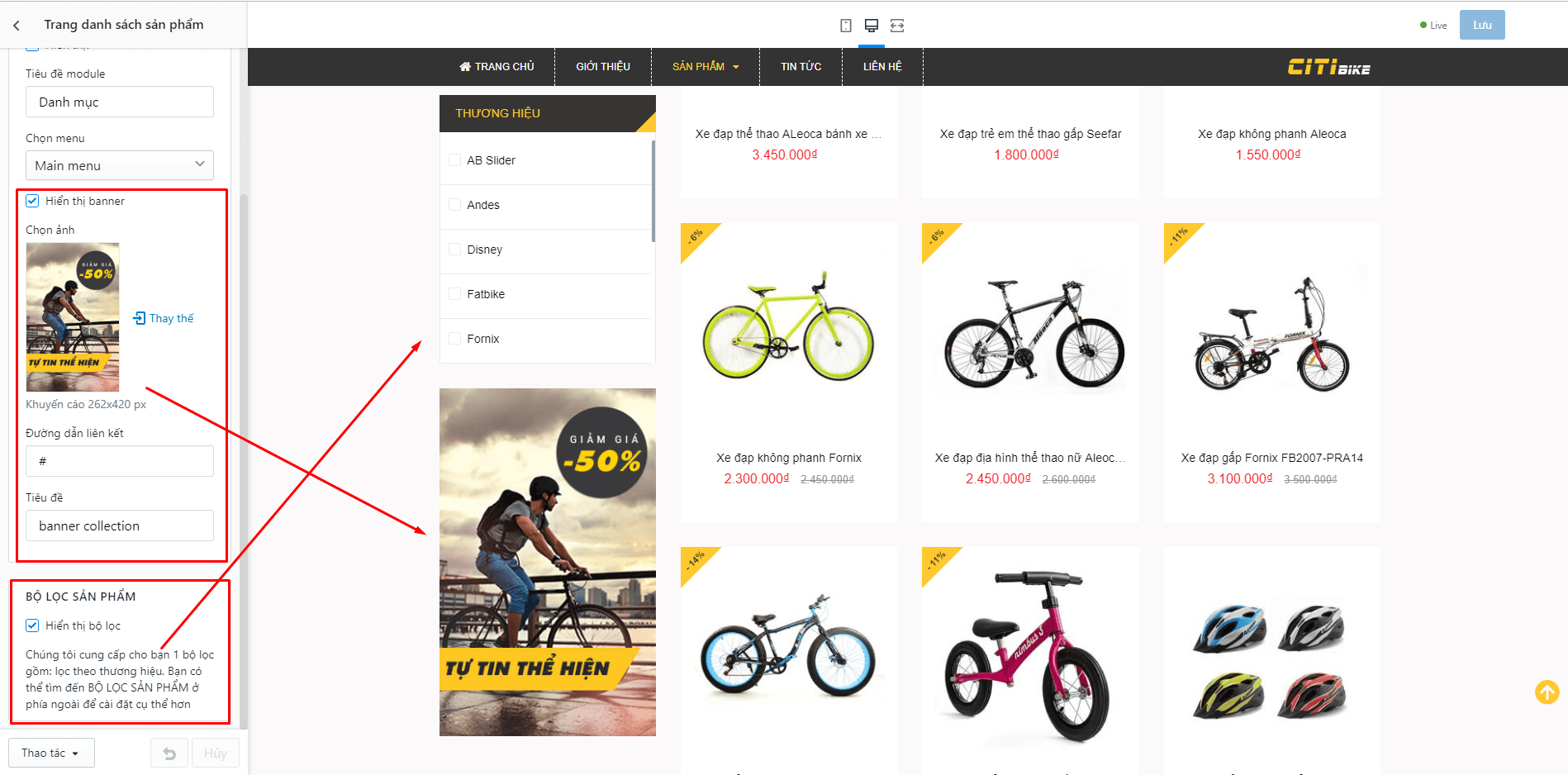Click the banner image thumbnail in settings
This screenshot has height=775, width=1568.
[x=73, y=317]
